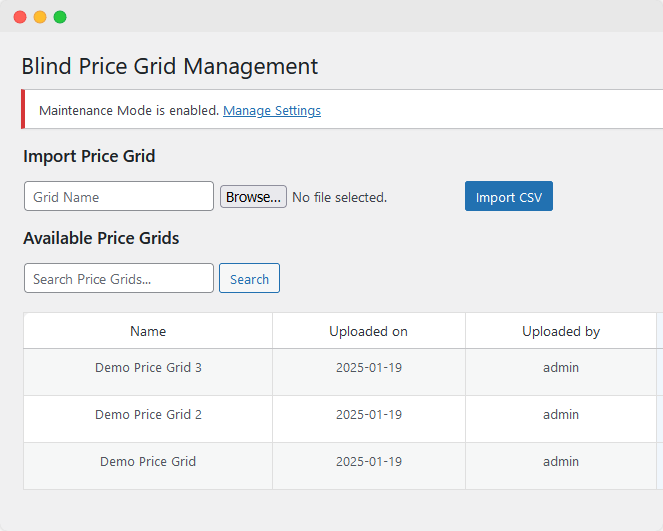Select the Demo Price Grid 2 name
Viewport: 663px width, 531px height.
[x=148, y=415]
